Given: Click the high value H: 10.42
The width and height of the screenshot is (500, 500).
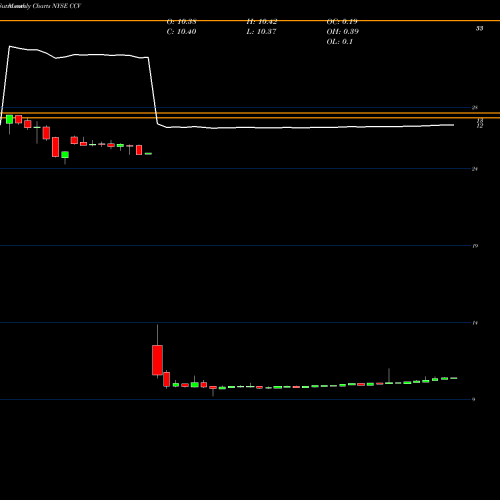Looking at the screenshot, I should coord(262,22).
